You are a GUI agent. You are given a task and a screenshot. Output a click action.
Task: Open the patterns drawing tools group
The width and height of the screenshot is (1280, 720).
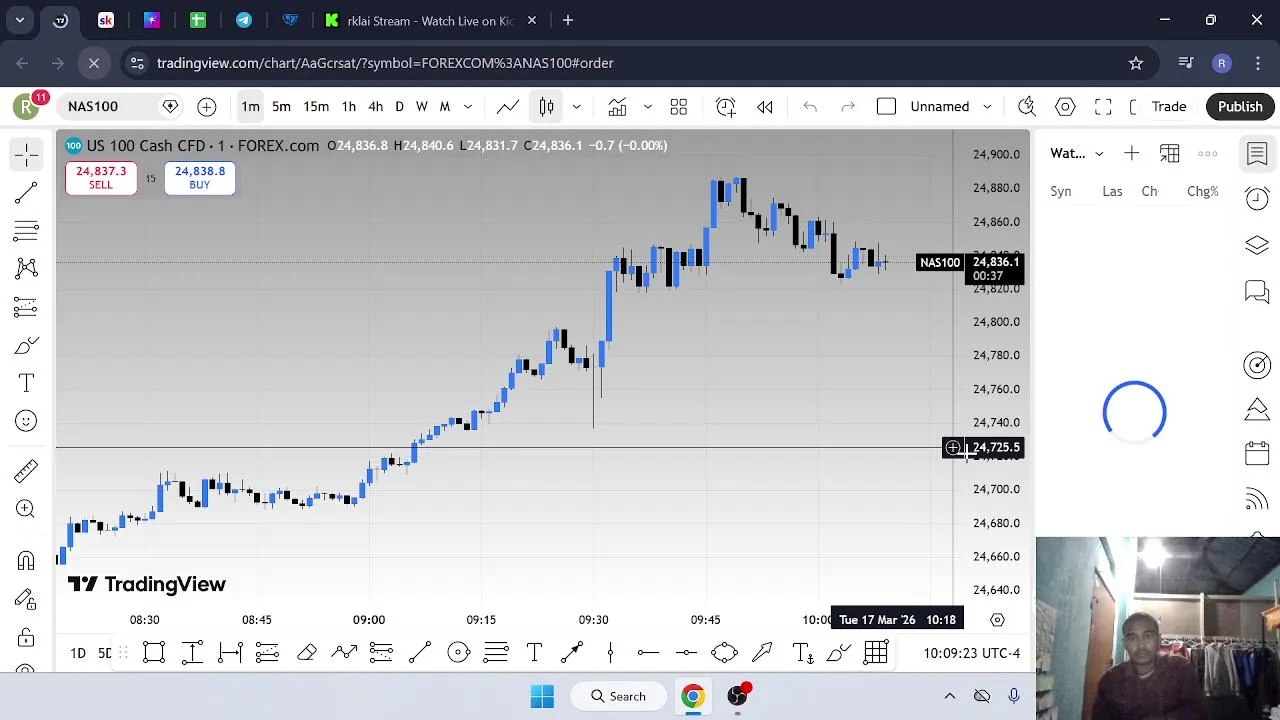27,268
